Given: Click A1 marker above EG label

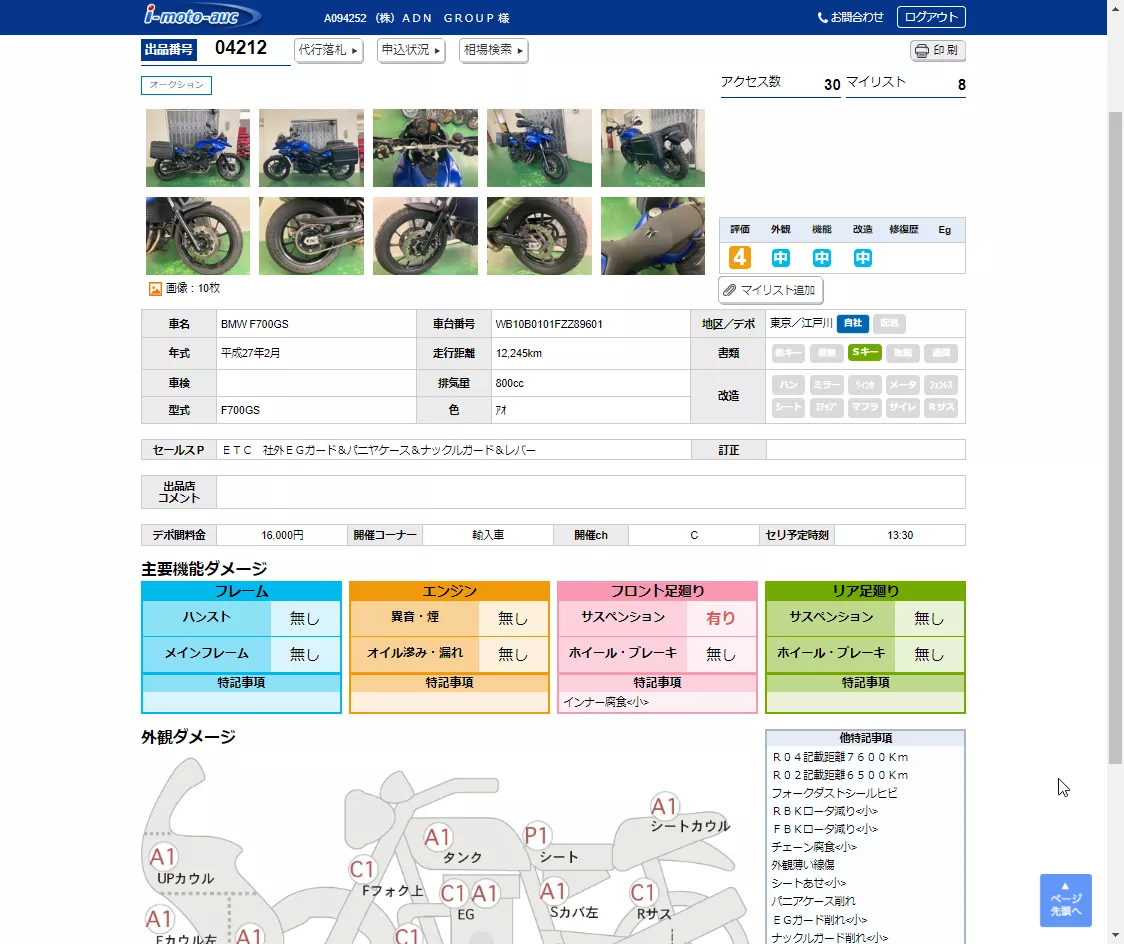Looking at the screenshot, I should point(485,893).
